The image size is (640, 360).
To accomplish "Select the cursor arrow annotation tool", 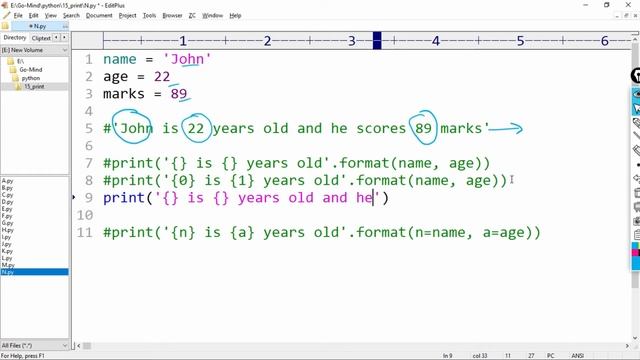I will 636,109.
